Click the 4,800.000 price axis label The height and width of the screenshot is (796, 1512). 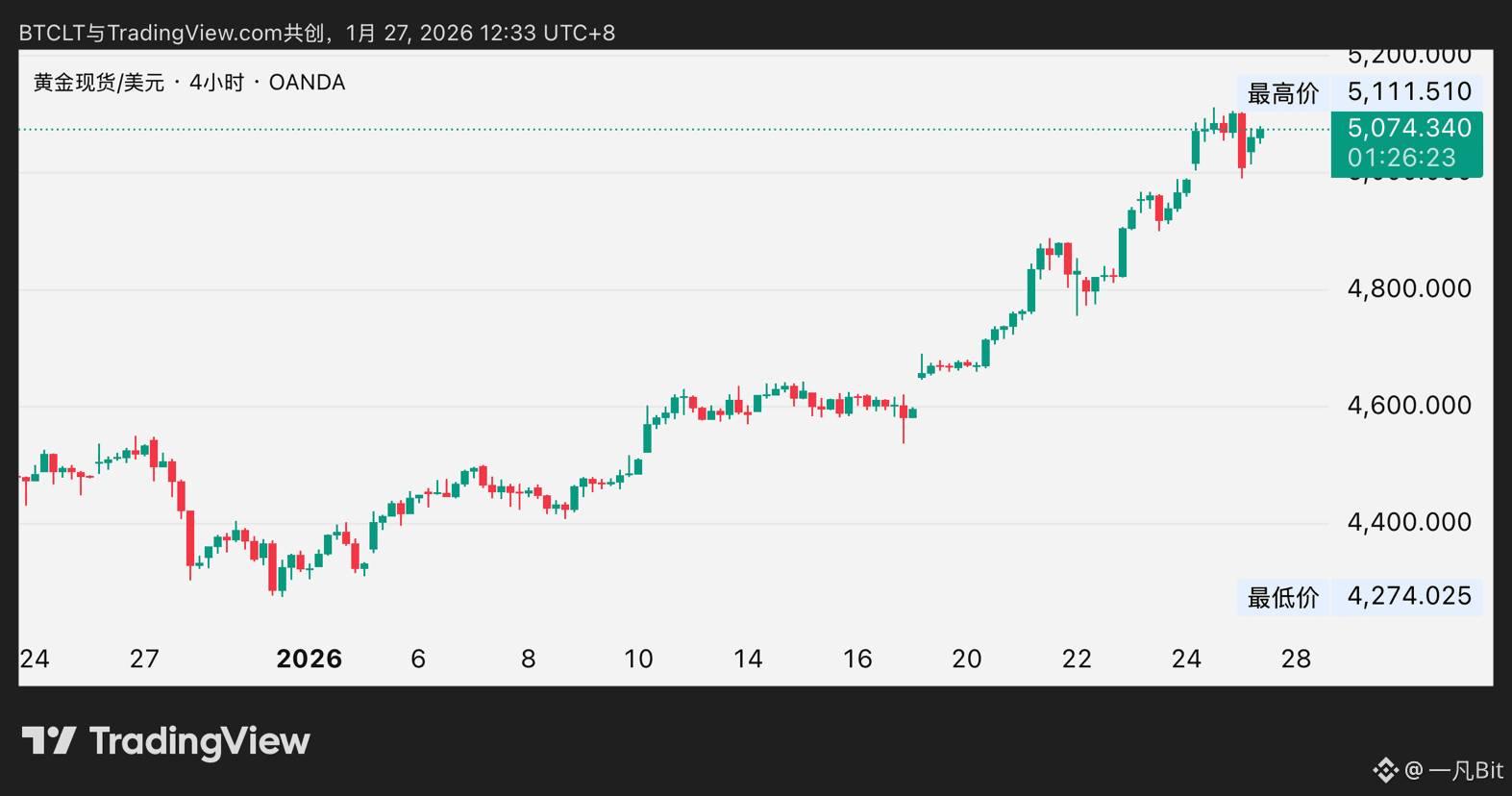pos(1409,288)
